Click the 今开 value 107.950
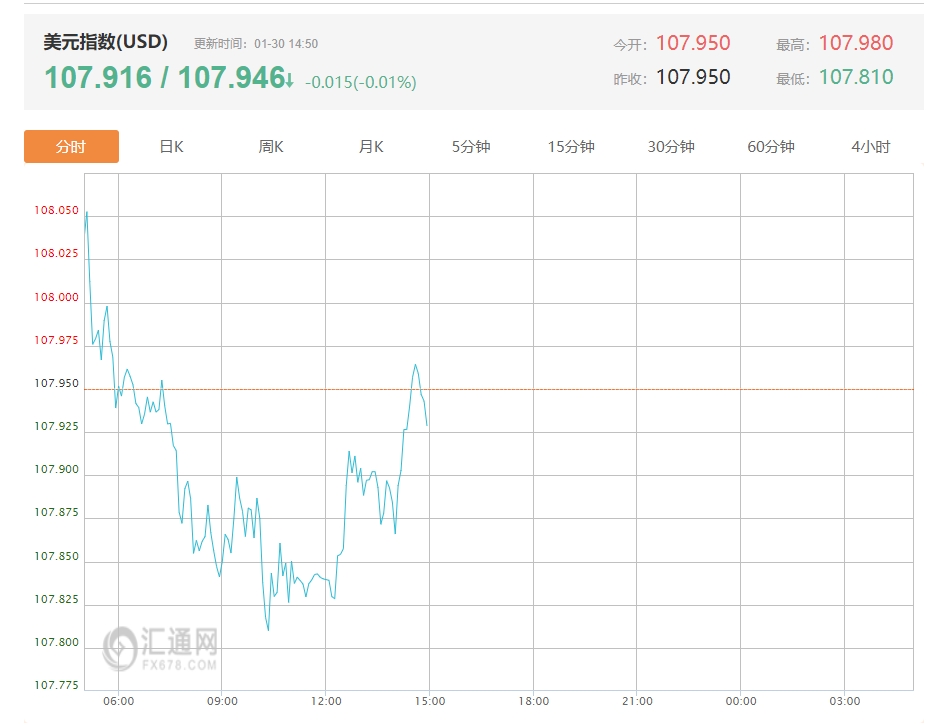 click(x=693, y=43)
